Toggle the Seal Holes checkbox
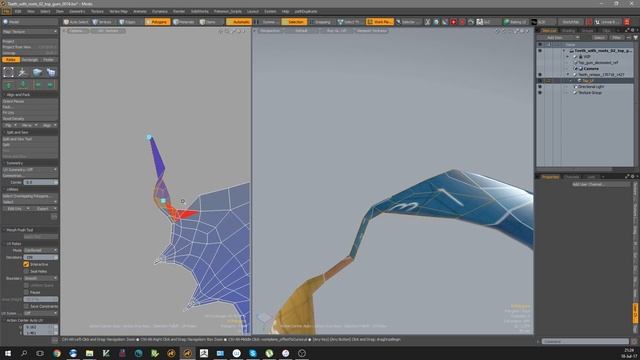 pos(26,271)
